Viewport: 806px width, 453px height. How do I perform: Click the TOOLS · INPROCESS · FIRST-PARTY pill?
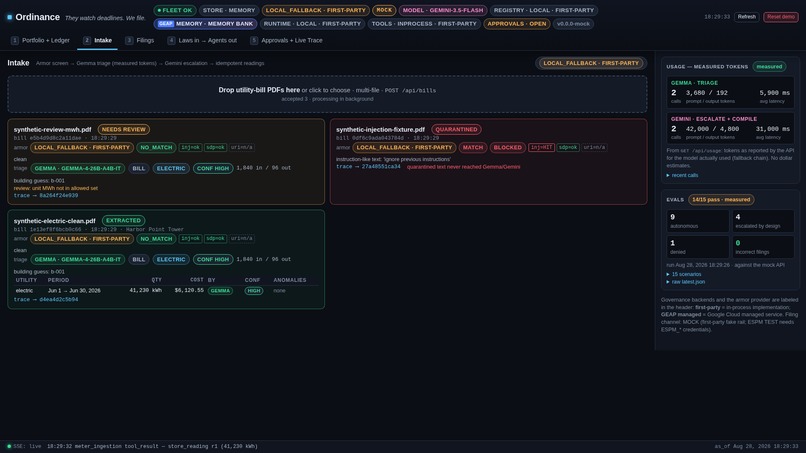point(424,24)
